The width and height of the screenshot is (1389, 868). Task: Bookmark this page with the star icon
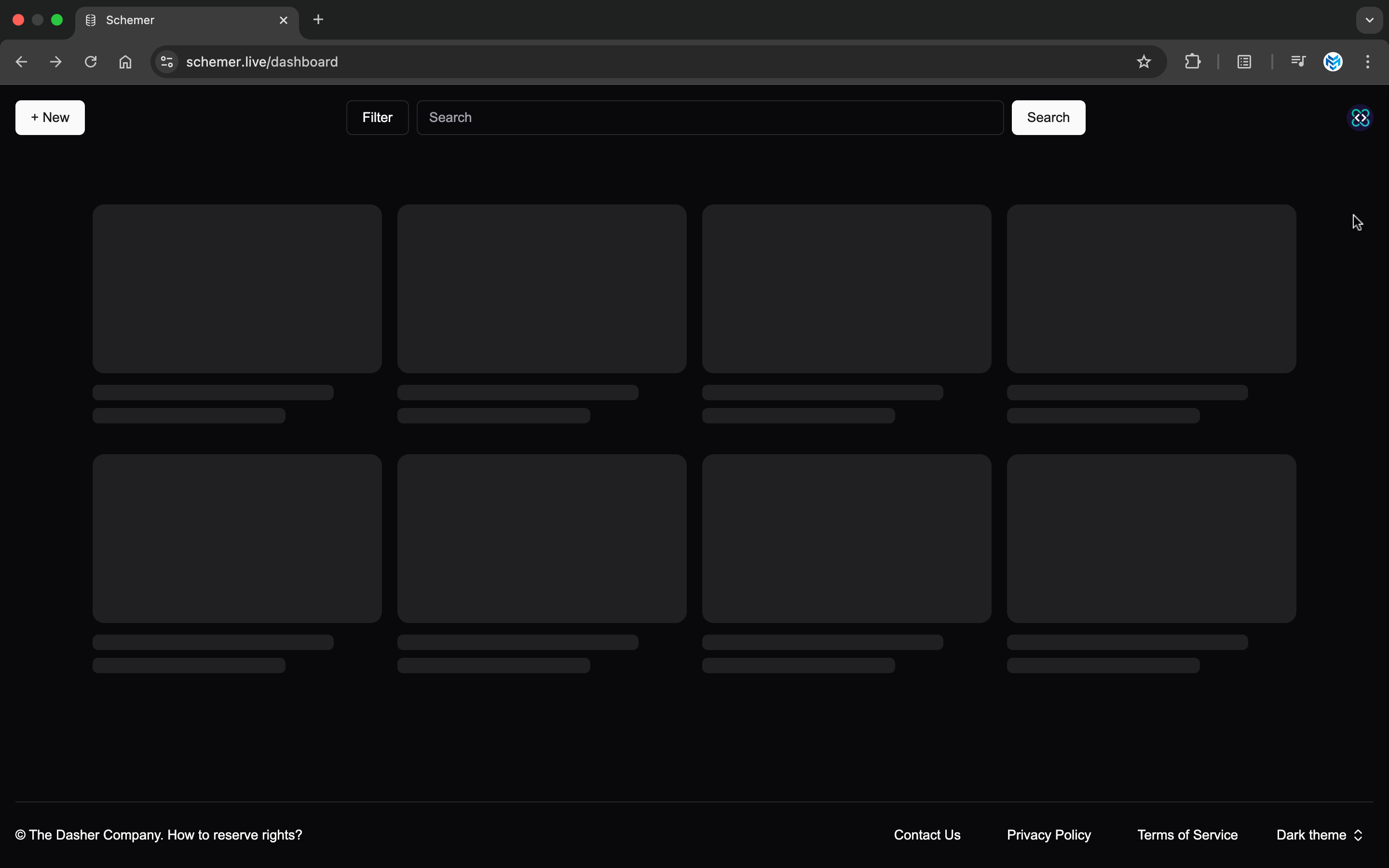pyautogui.click(x=1144, y=62)
